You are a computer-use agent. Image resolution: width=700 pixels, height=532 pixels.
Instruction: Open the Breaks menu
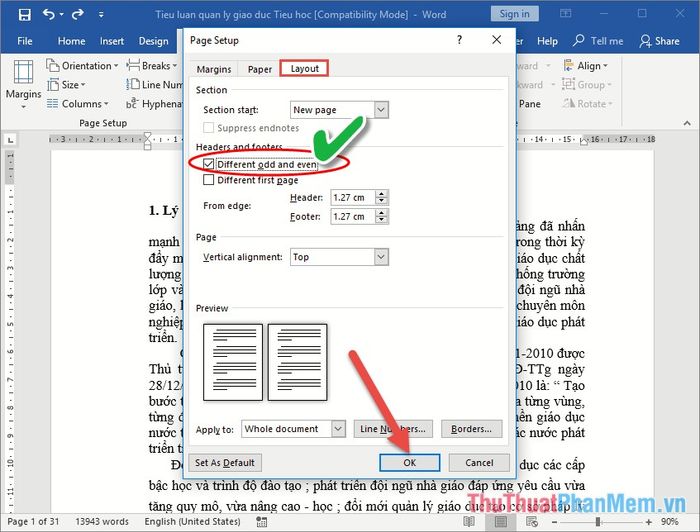152,66
